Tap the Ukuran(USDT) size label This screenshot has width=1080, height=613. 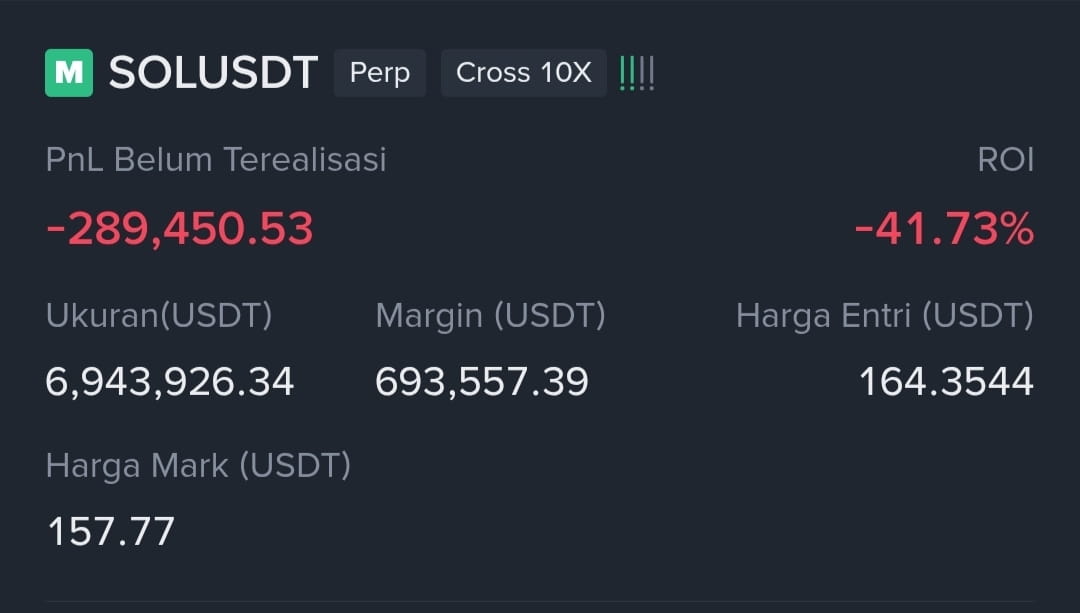159,315
